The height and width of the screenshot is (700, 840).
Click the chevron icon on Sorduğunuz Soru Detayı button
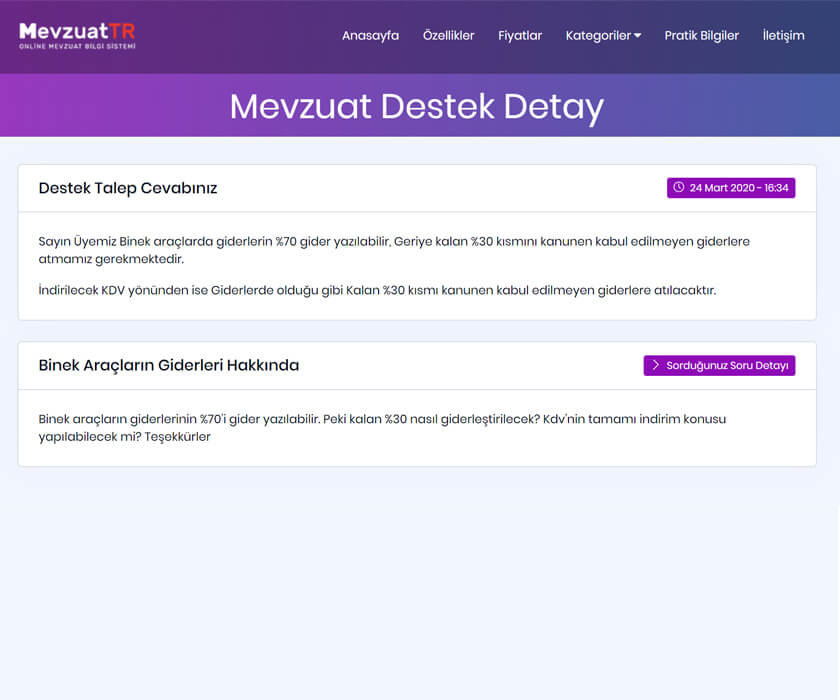(x=657, y=365)
